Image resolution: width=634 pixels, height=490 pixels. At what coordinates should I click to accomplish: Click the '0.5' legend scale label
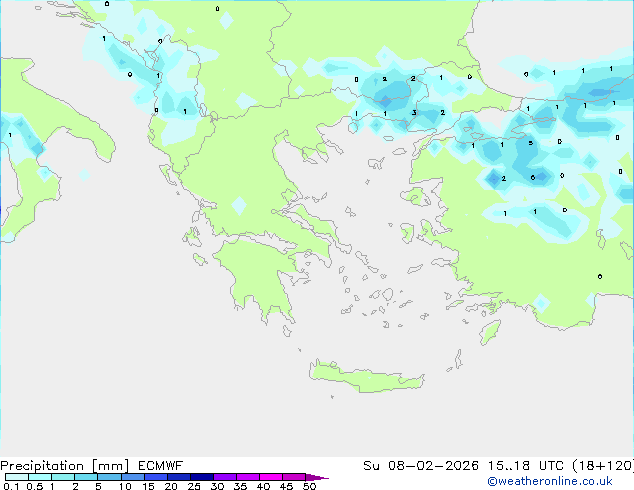click(x=35, y=486)
